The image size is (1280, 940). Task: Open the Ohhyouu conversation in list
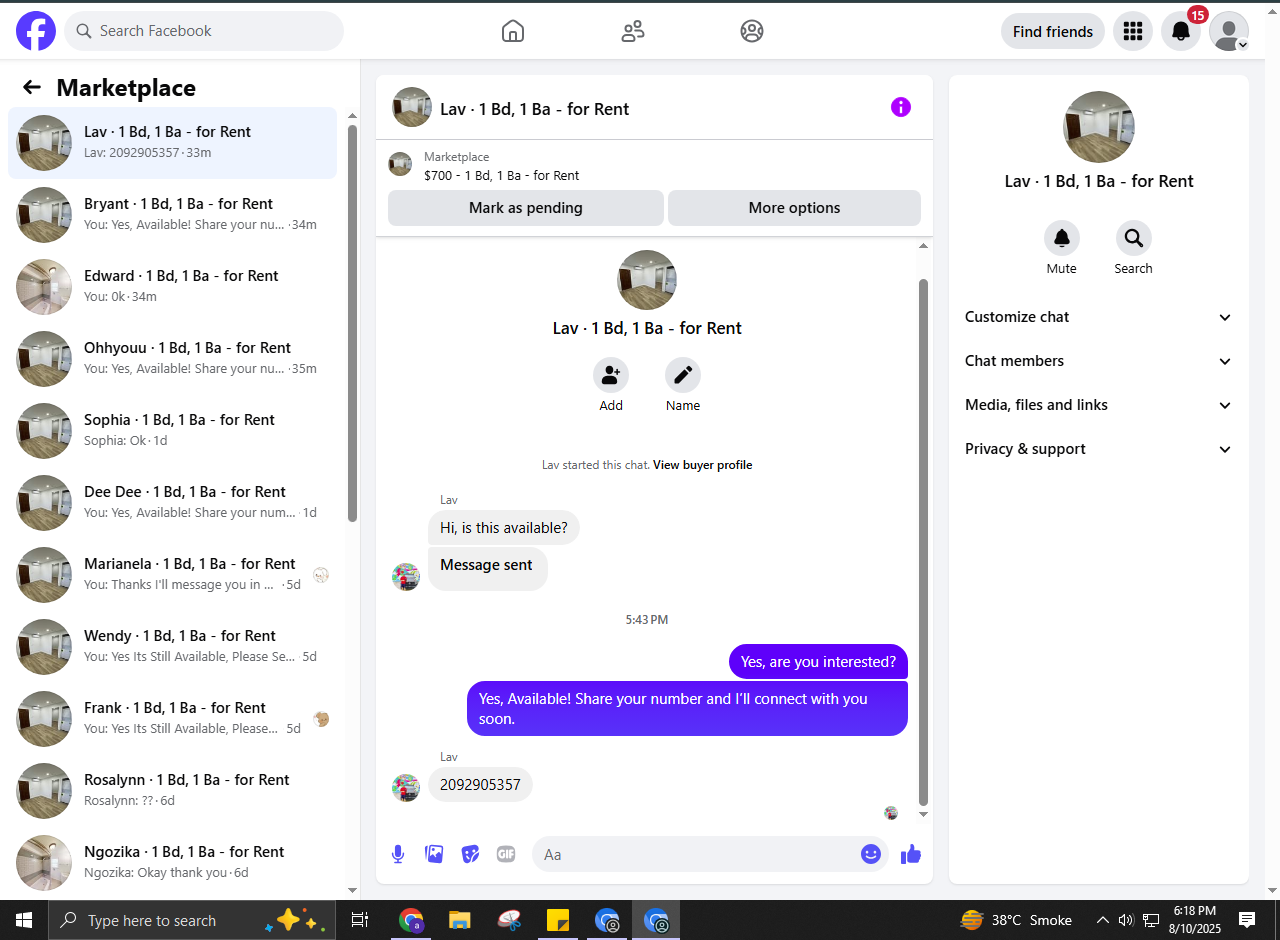[x=172, y=359]
